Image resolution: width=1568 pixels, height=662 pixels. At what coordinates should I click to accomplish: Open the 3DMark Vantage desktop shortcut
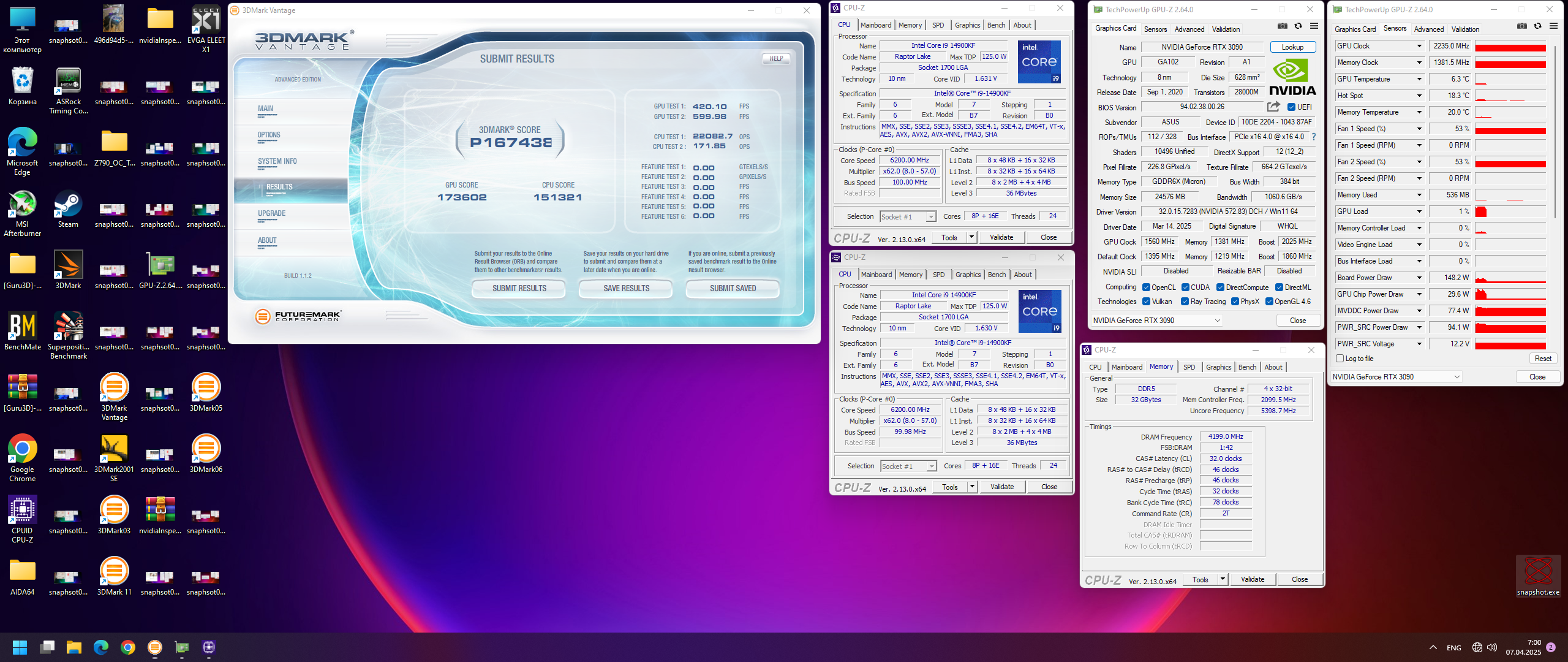pos(115,396)
